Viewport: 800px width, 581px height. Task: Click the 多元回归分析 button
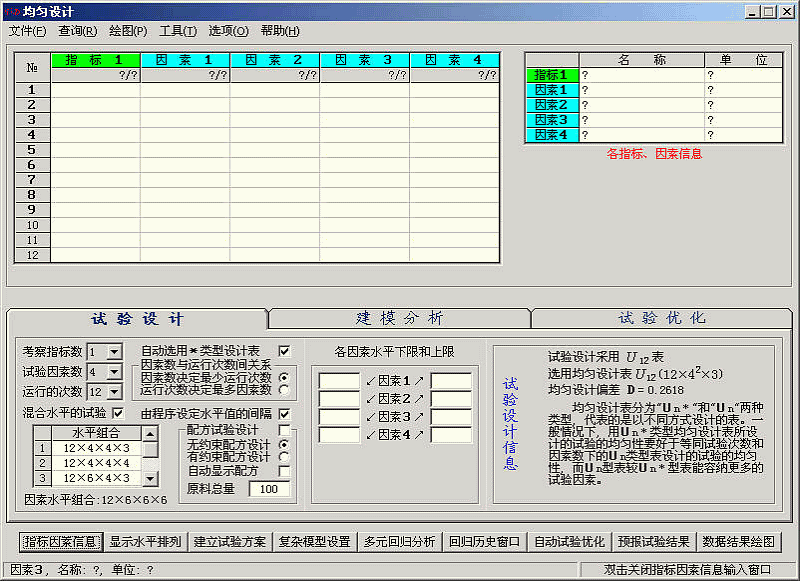400,542
